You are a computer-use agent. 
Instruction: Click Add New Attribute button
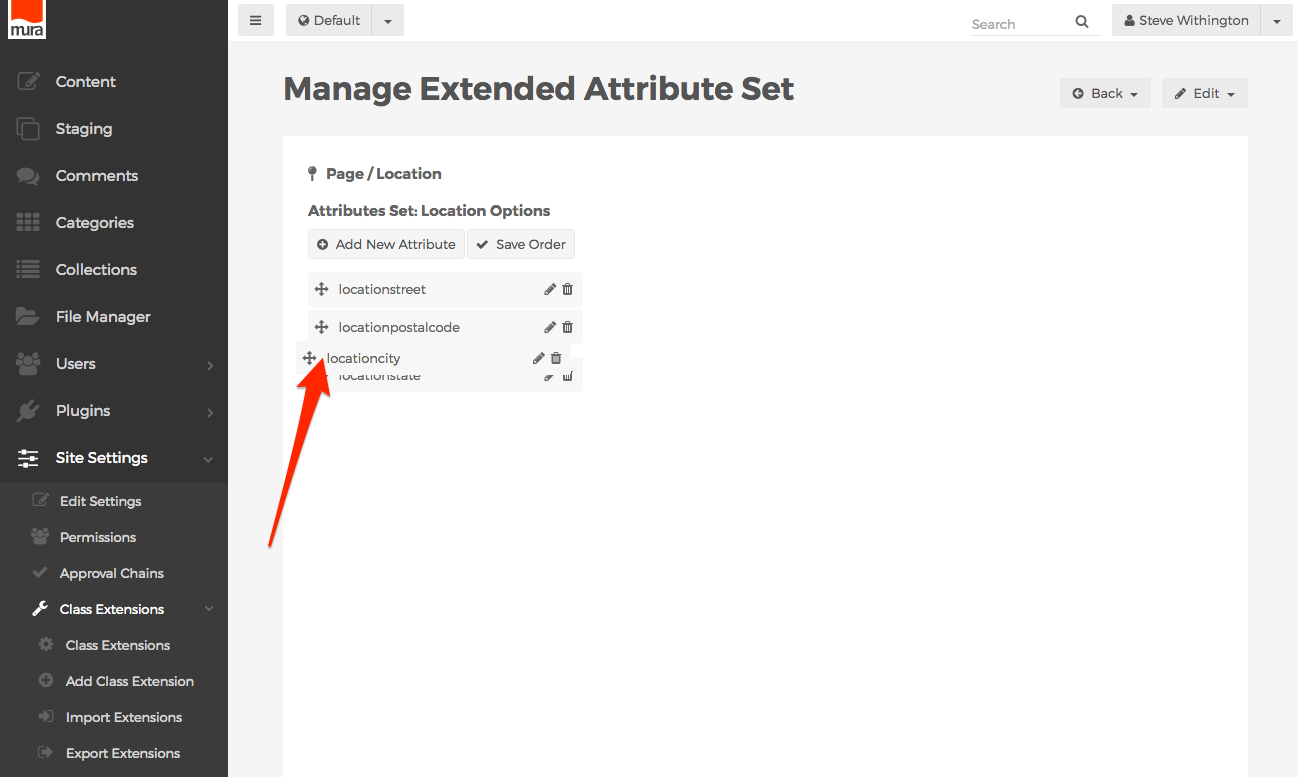pos(386,244)
